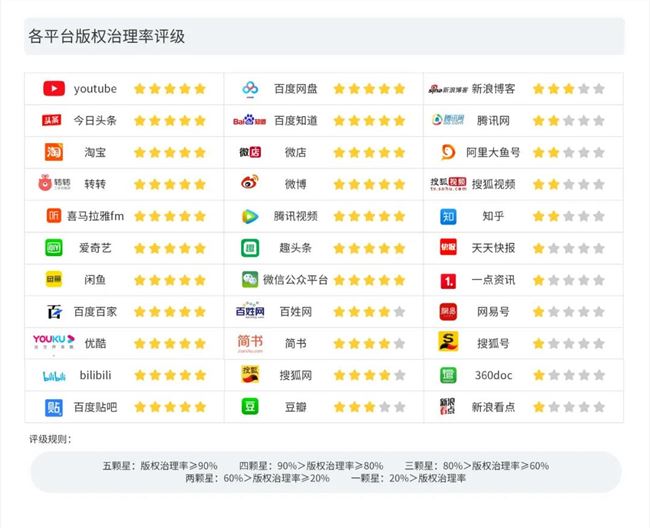Click the 今日头条 platform name
650x528 pixels.
tap(95, 121)
